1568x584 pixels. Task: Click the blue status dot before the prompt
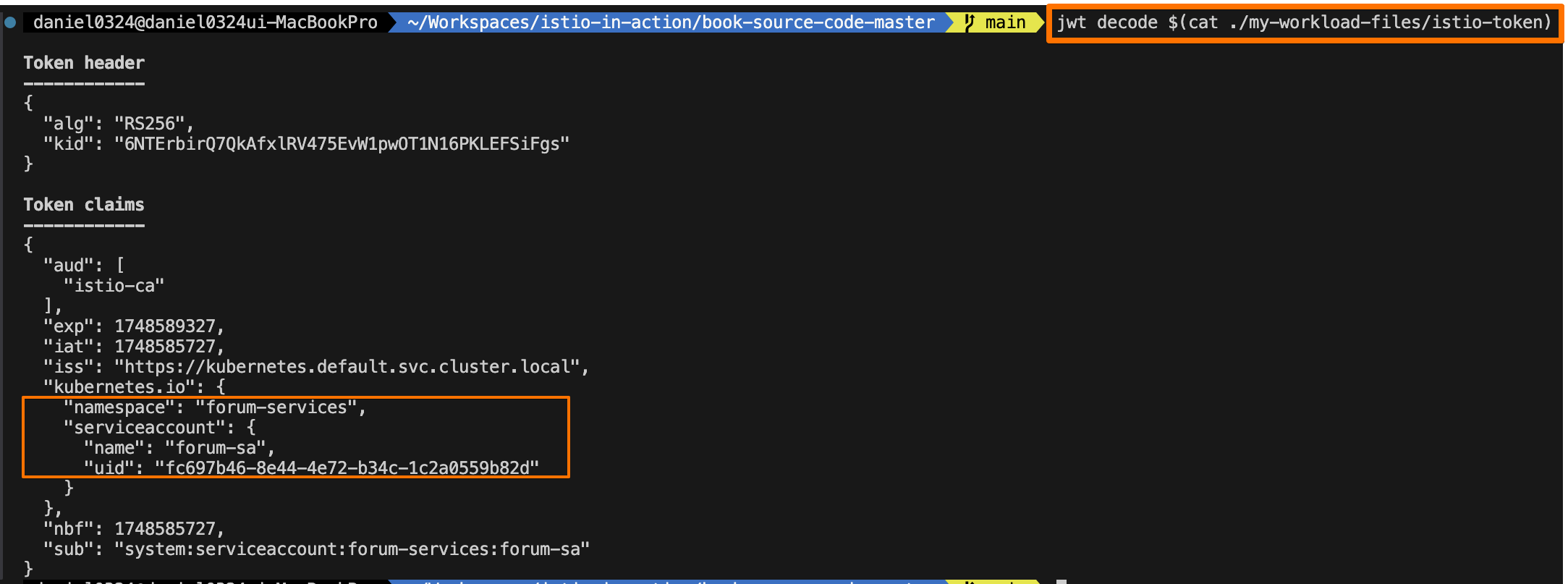click(x=10, y=22)
